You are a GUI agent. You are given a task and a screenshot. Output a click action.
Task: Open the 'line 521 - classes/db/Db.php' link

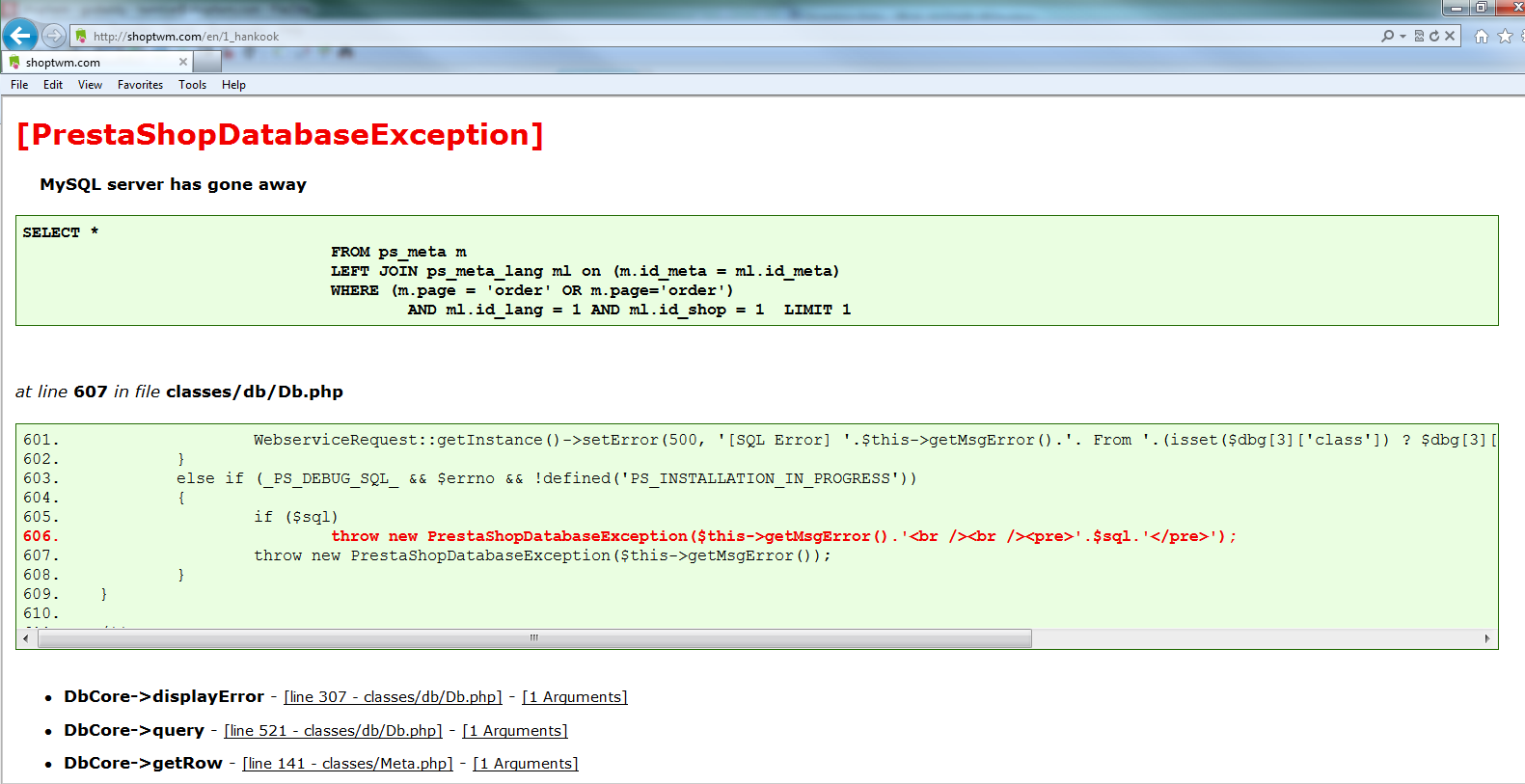[334, 731]
